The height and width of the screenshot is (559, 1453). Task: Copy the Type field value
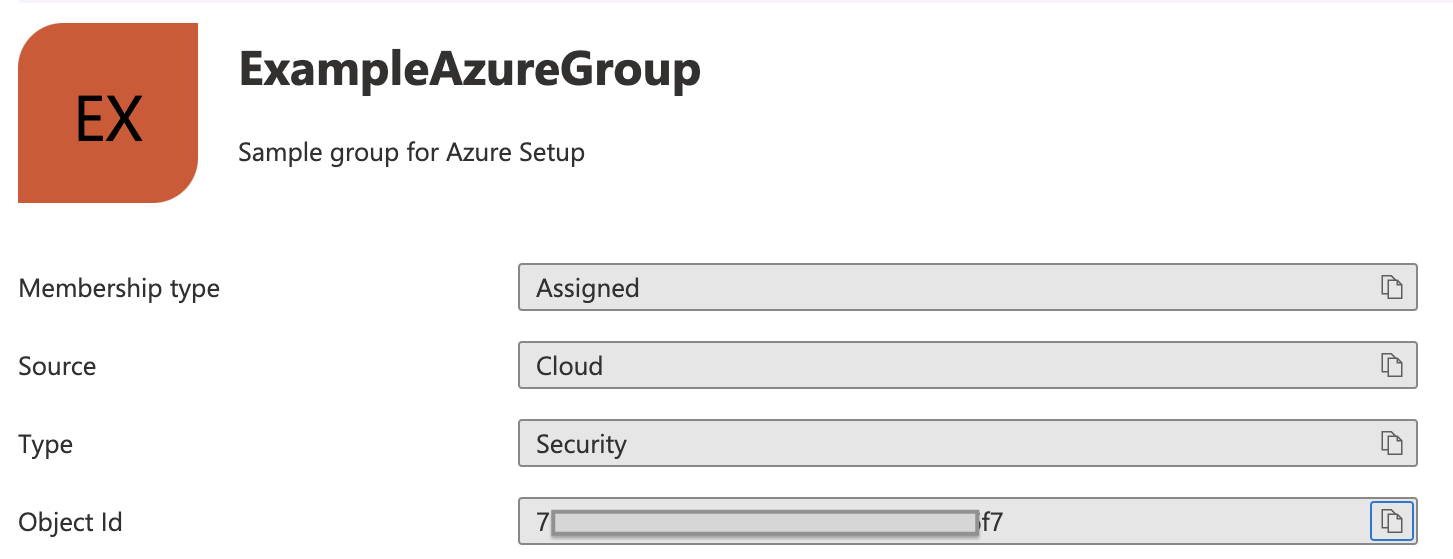[1392, 443]
